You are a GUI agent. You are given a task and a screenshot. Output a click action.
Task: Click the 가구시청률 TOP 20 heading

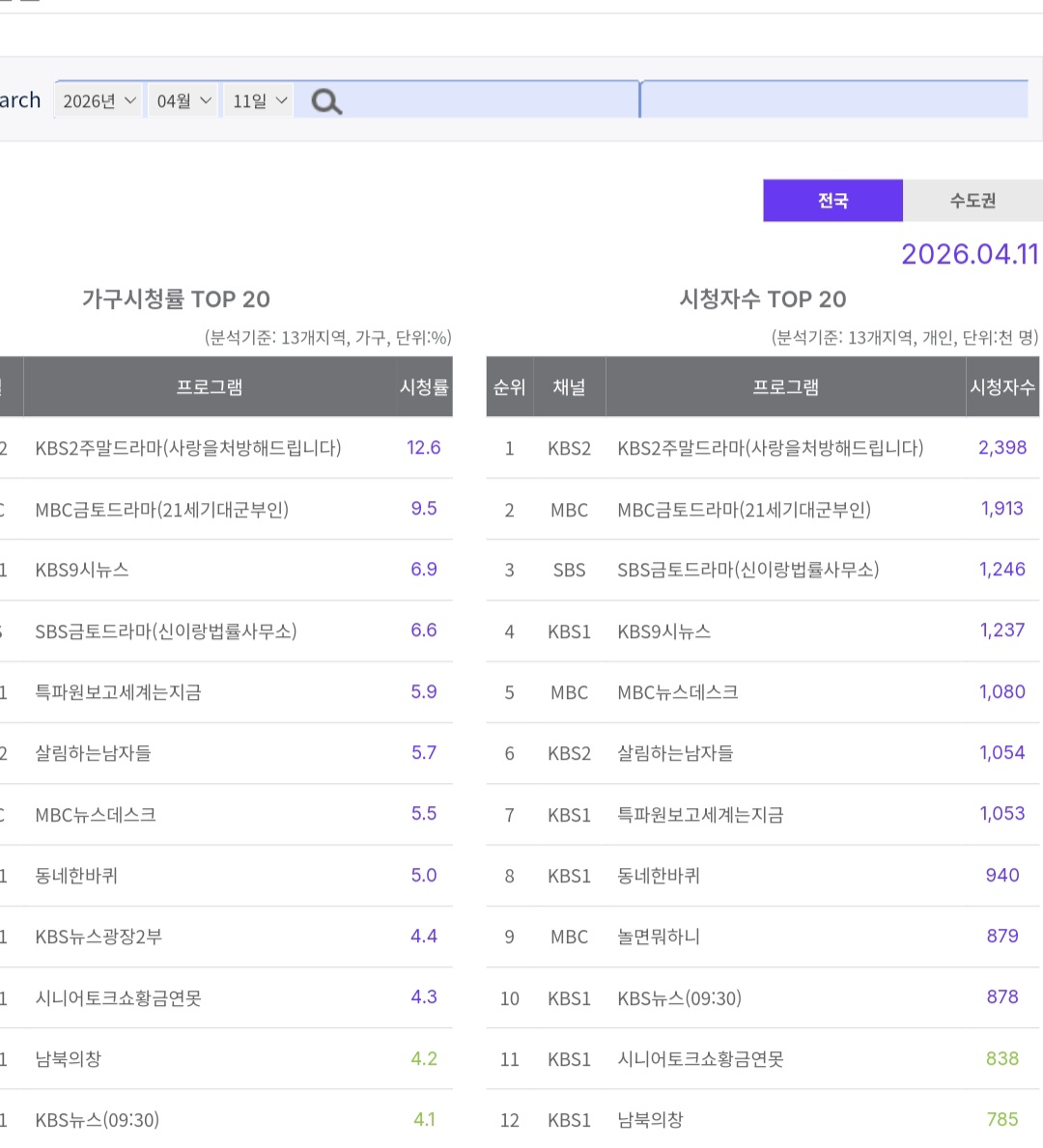[x=176, y=299]
